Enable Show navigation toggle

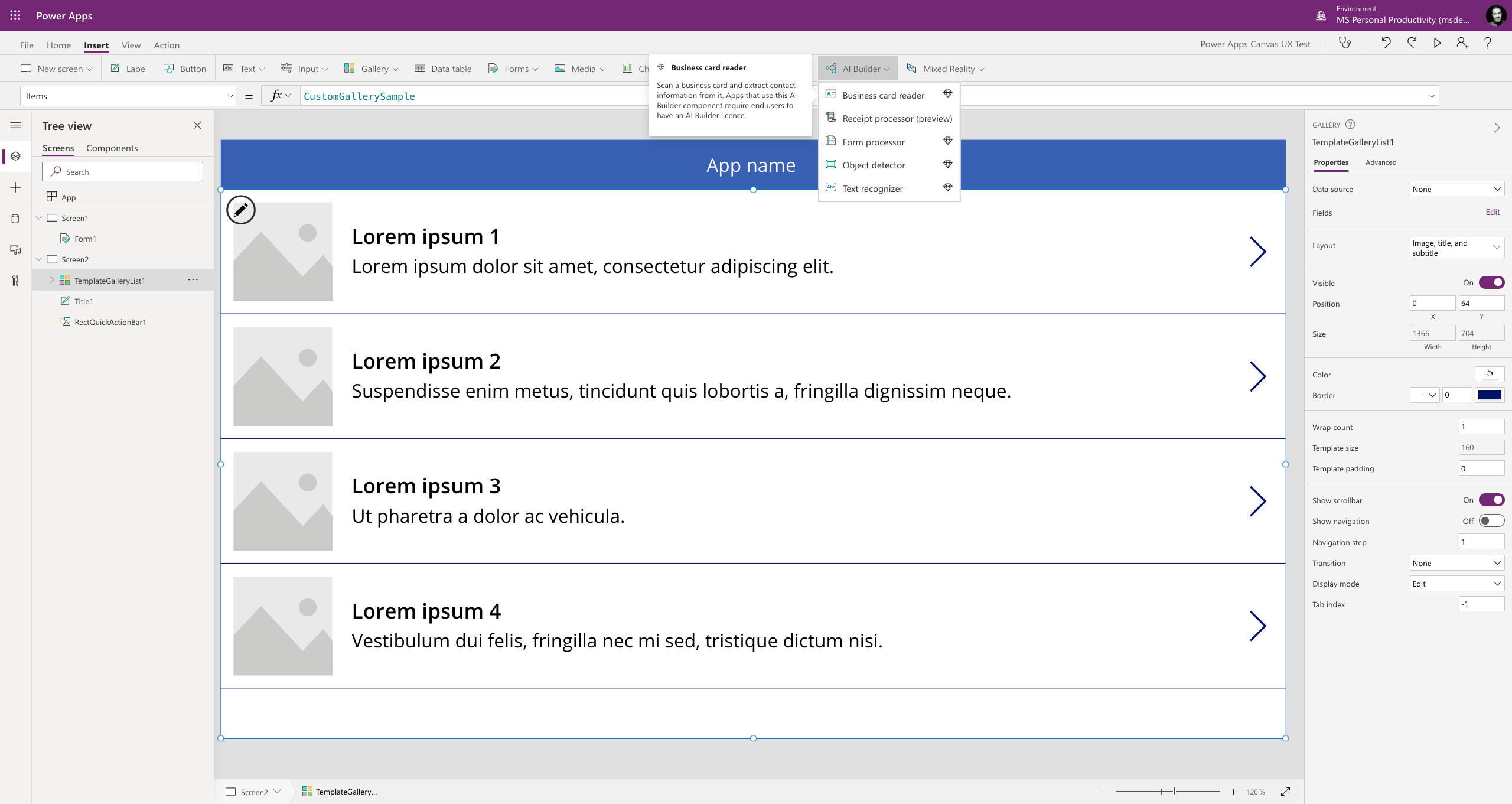[x=1492, y=520]
